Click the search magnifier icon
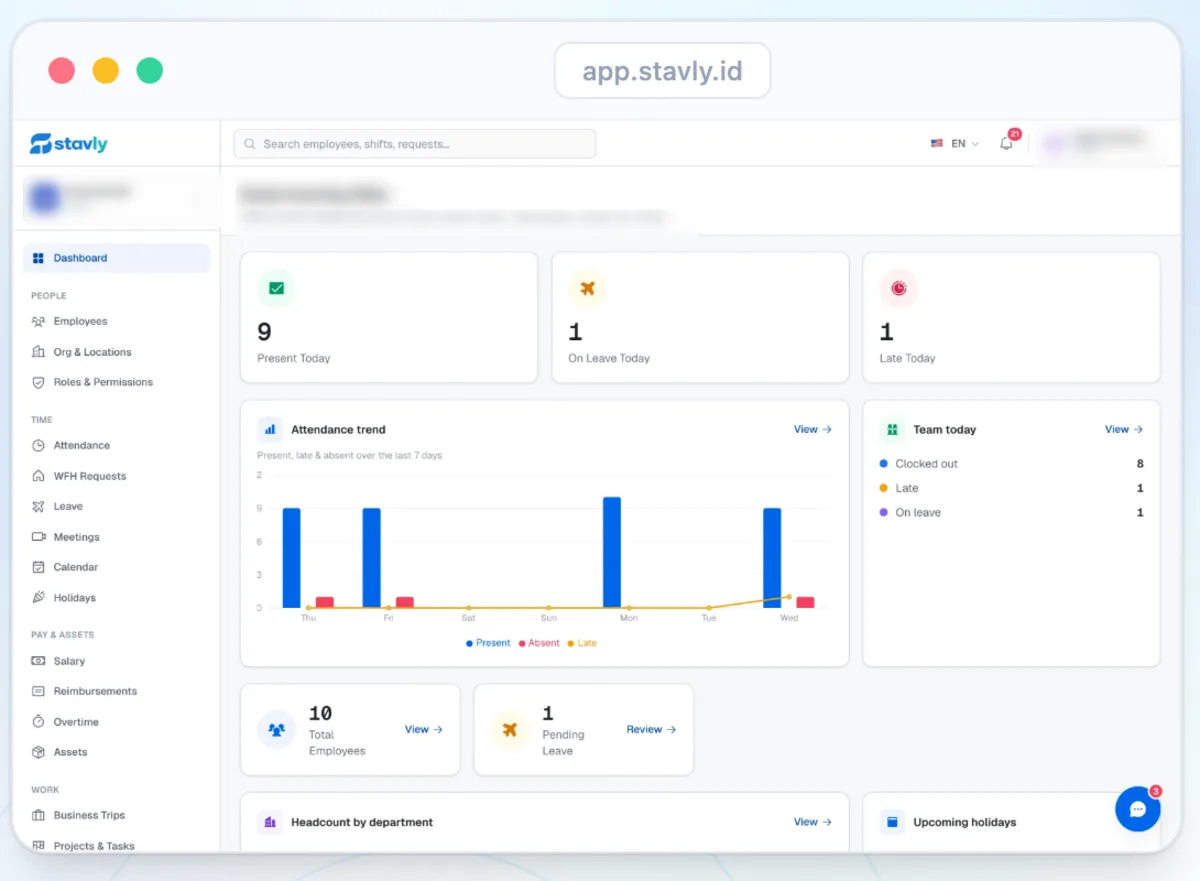 [x=249, y=144]
